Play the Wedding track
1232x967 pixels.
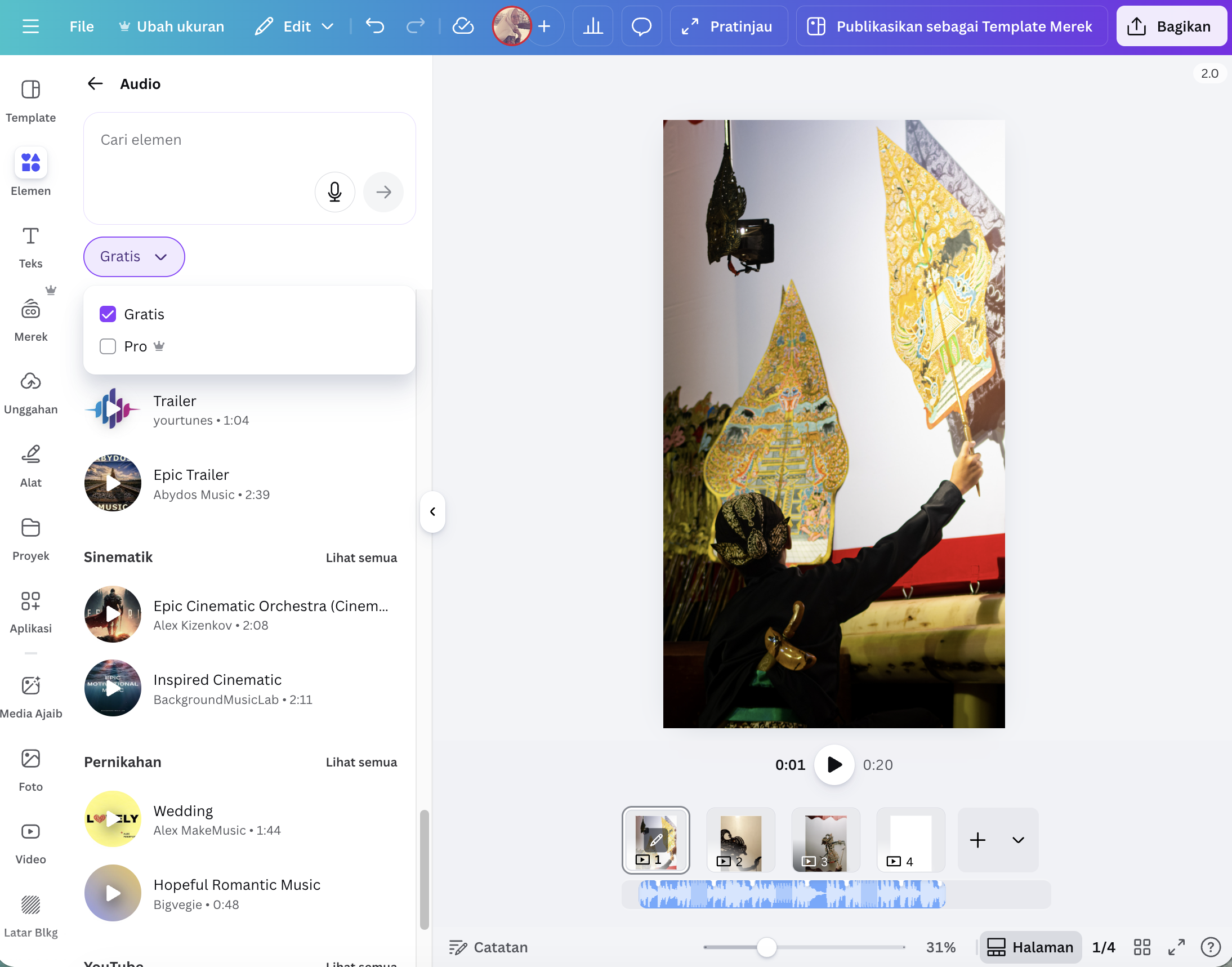click(113, 819)
